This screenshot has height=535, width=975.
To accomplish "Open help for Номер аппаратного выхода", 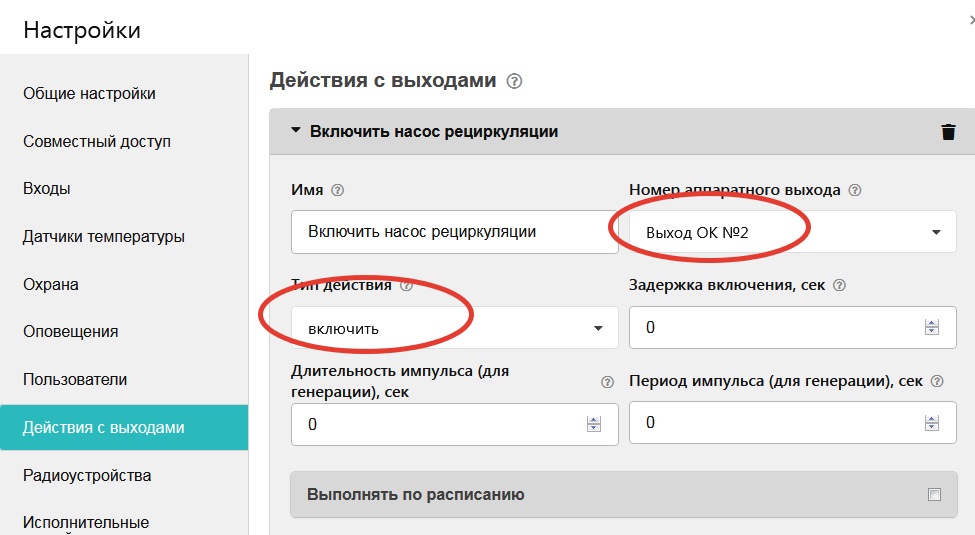I will click(x=855, y=190).
